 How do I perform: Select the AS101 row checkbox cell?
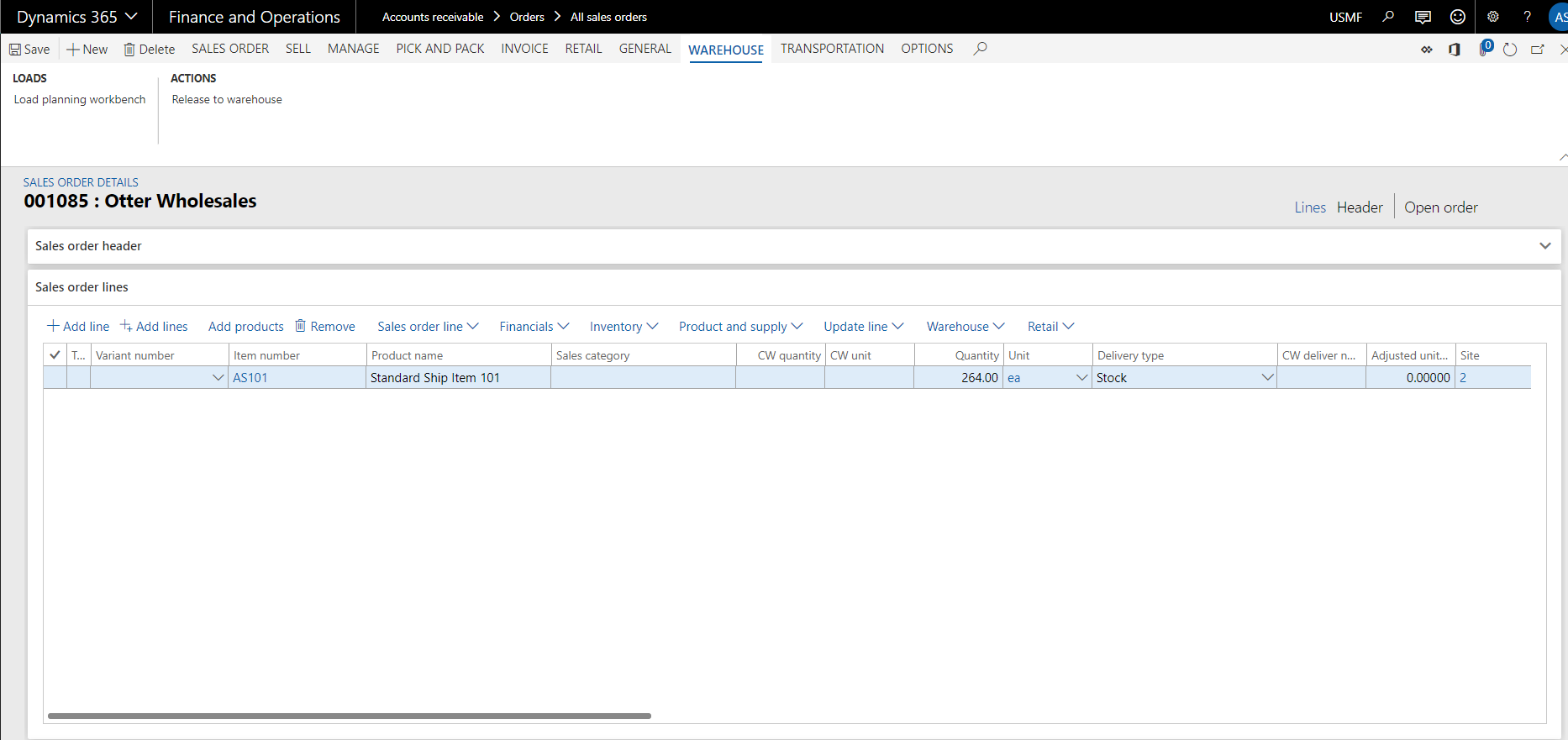55,378
